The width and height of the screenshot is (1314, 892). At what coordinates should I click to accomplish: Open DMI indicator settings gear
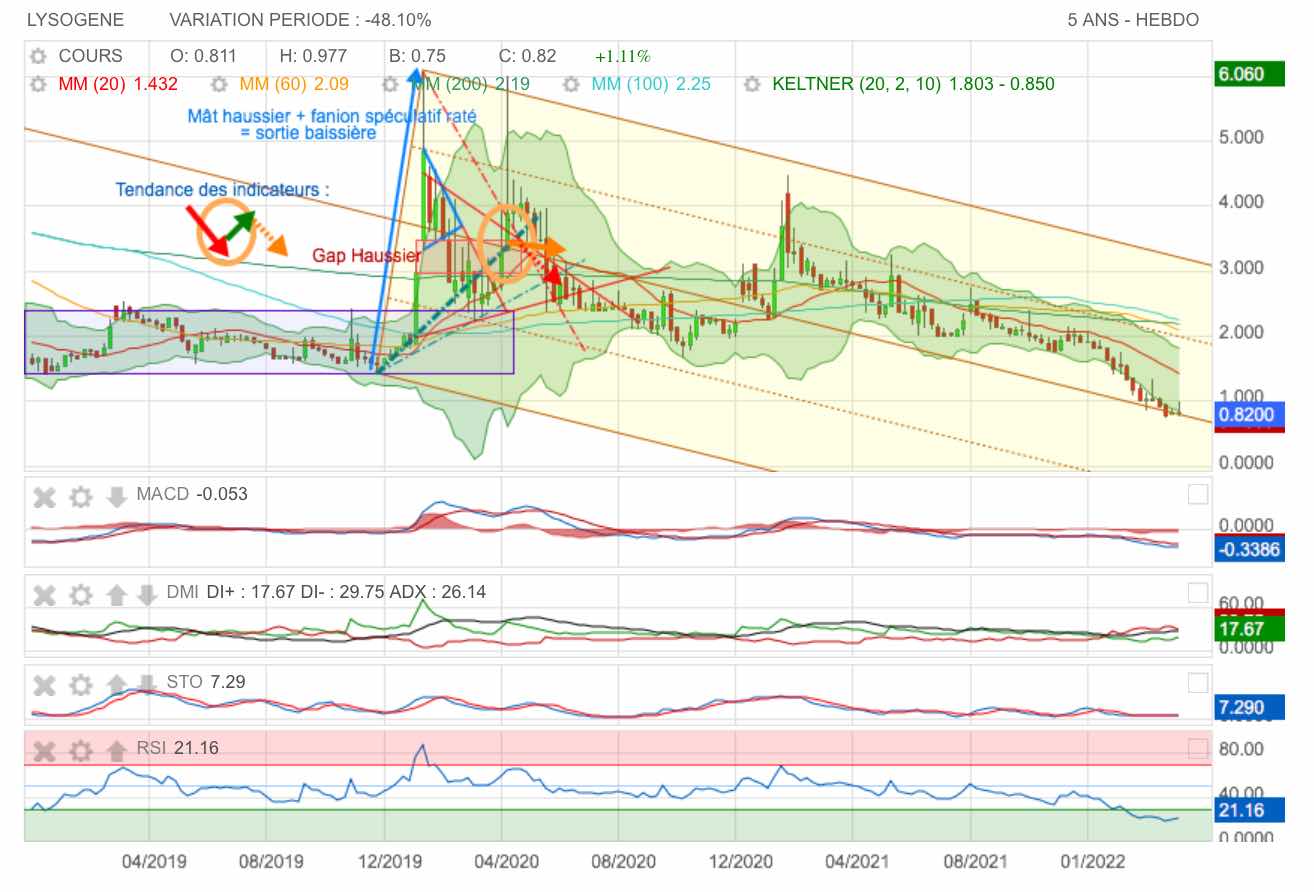tap(80, 595)
